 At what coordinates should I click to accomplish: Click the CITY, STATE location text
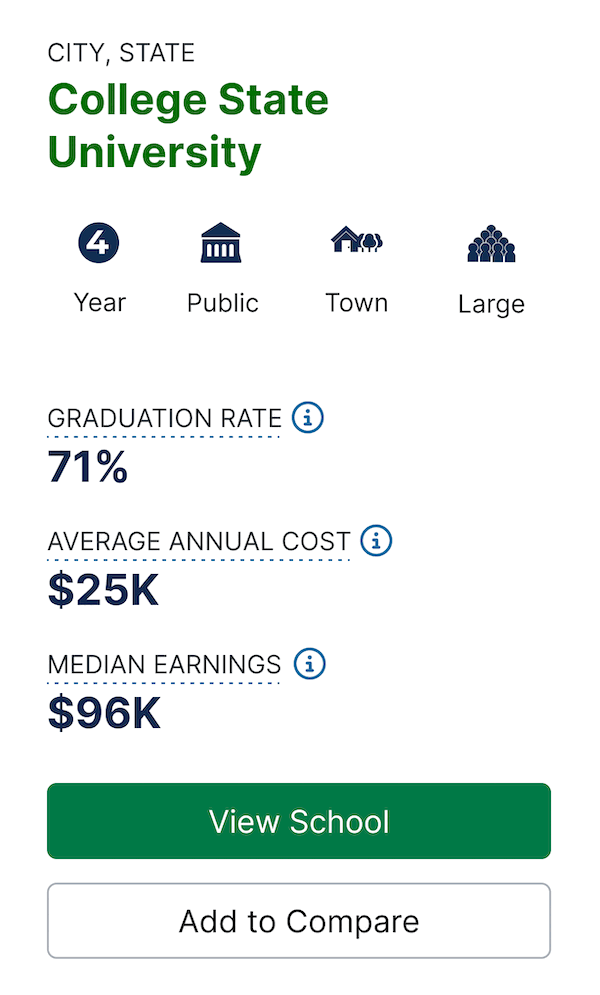tap(121, 53)
